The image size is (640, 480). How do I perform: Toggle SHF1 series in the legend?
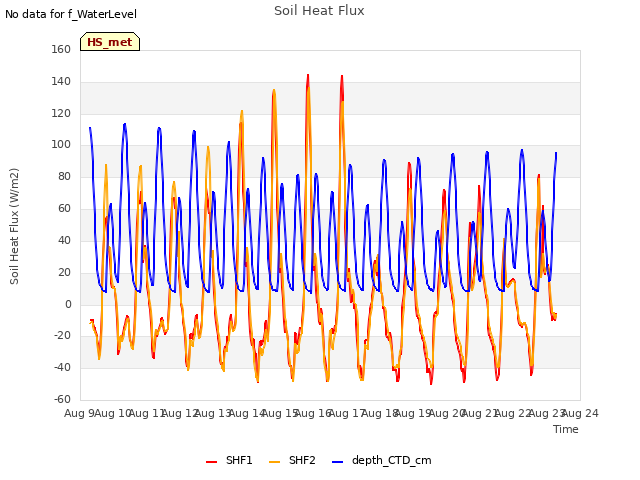(x=229, y=460)
